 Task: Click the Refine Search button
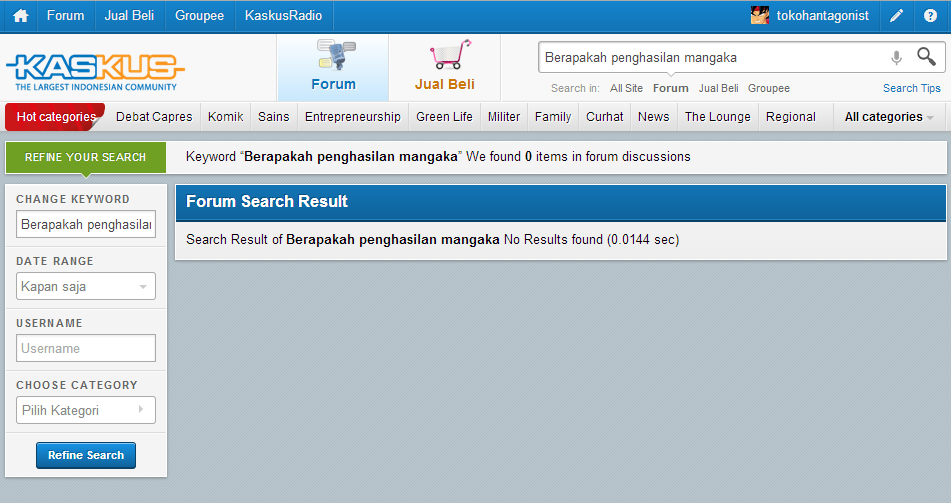(x=86, y=455)
